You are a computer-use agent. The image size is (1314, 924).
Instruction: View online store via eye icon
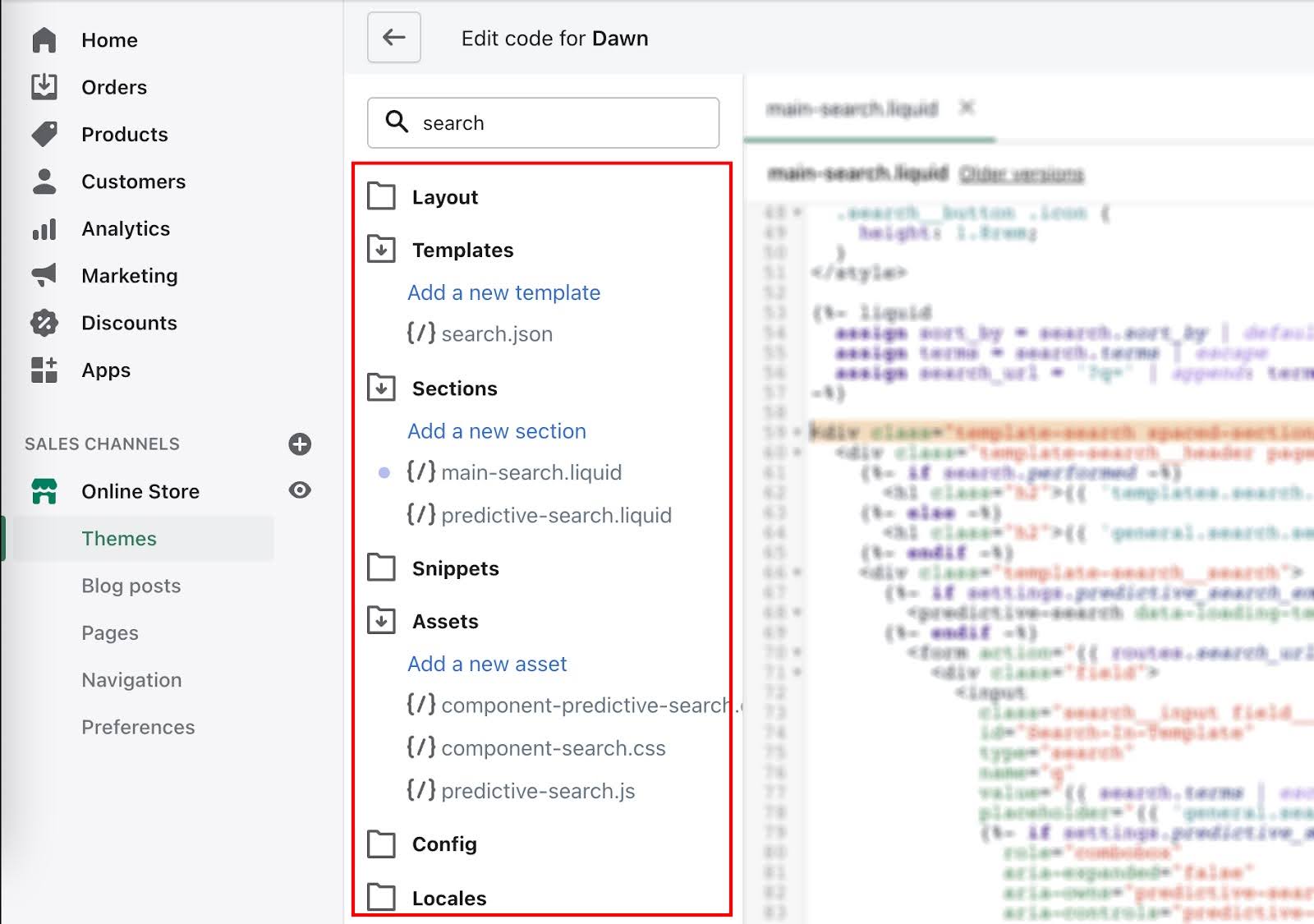tap(300, 490)
